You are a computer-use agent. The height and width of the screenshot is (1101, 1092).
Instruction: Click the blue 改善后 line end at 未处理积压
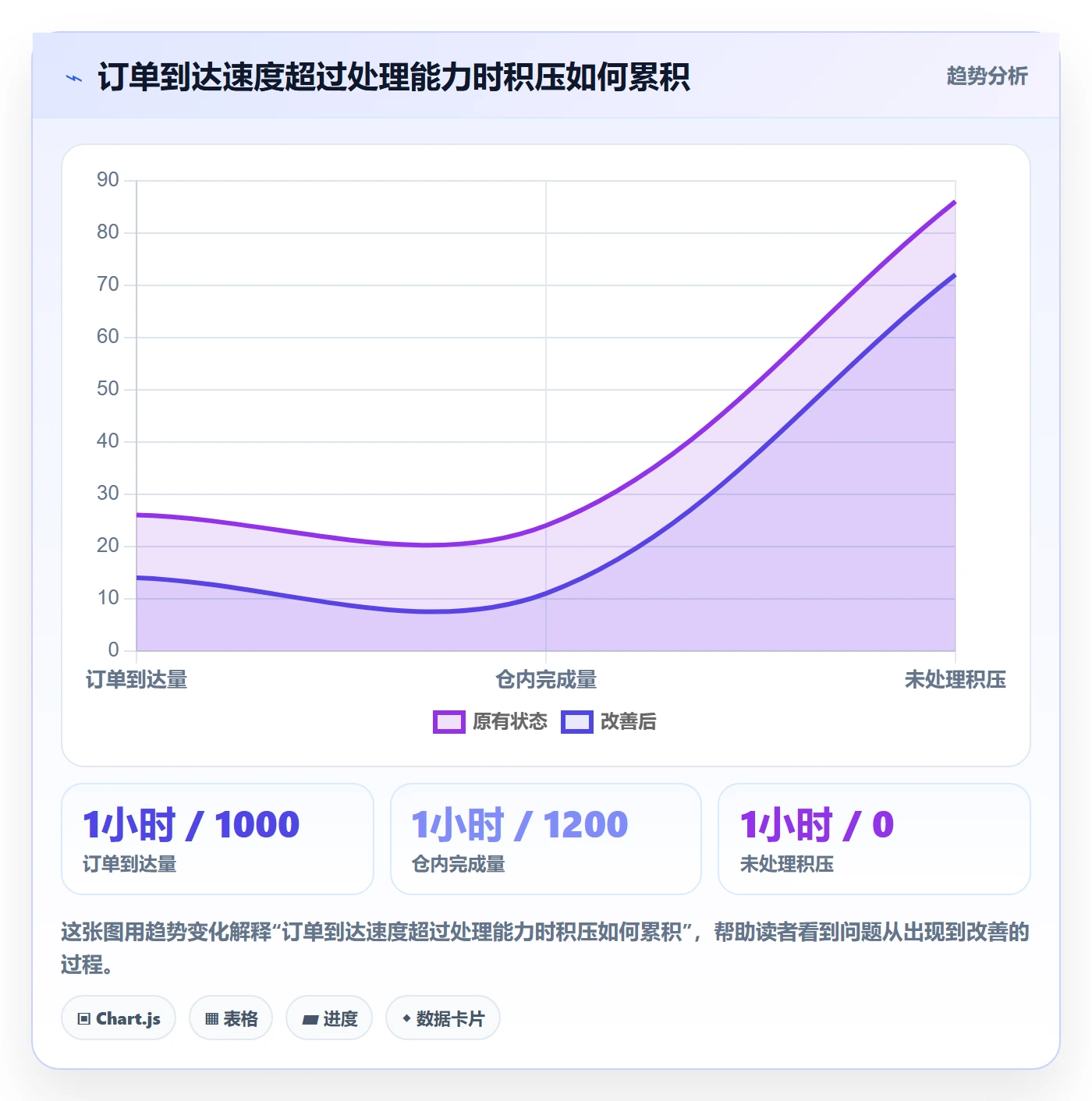point(955,274)
